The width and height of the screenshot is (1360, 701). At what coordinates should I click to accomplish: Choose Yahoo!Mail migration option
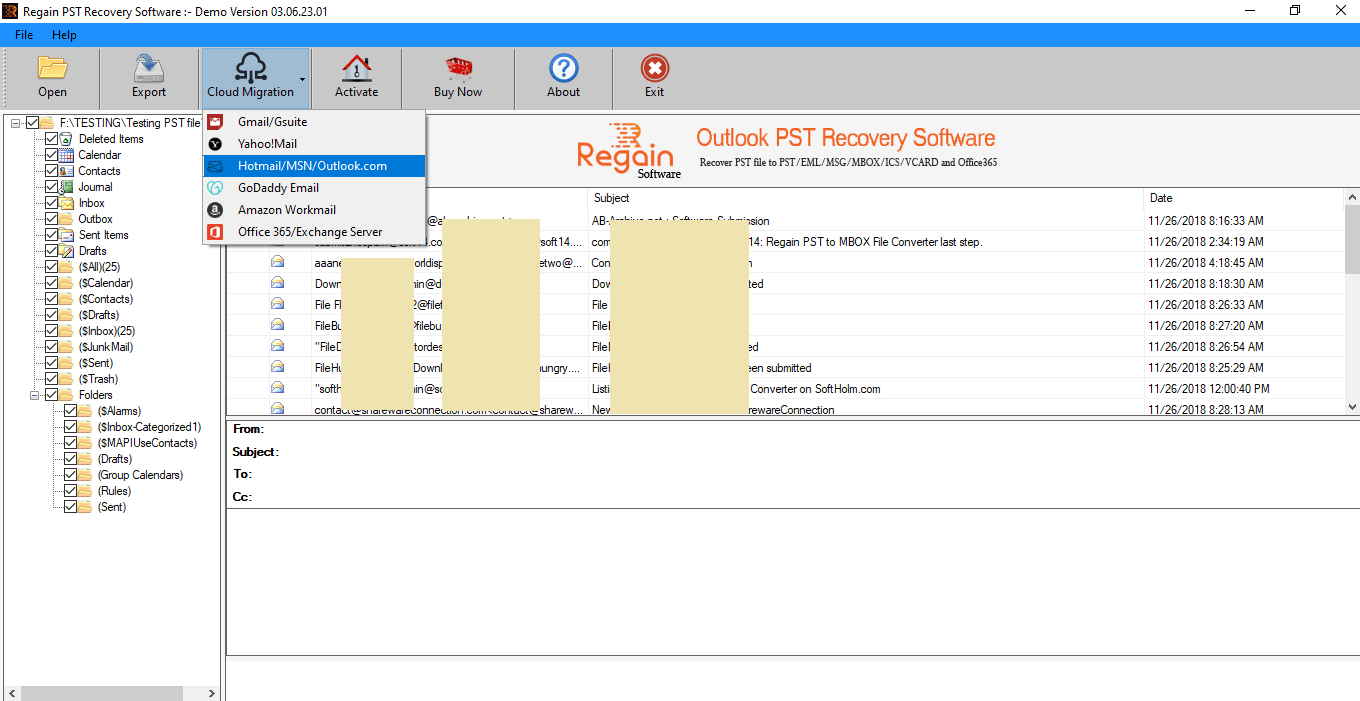(315, 144)
